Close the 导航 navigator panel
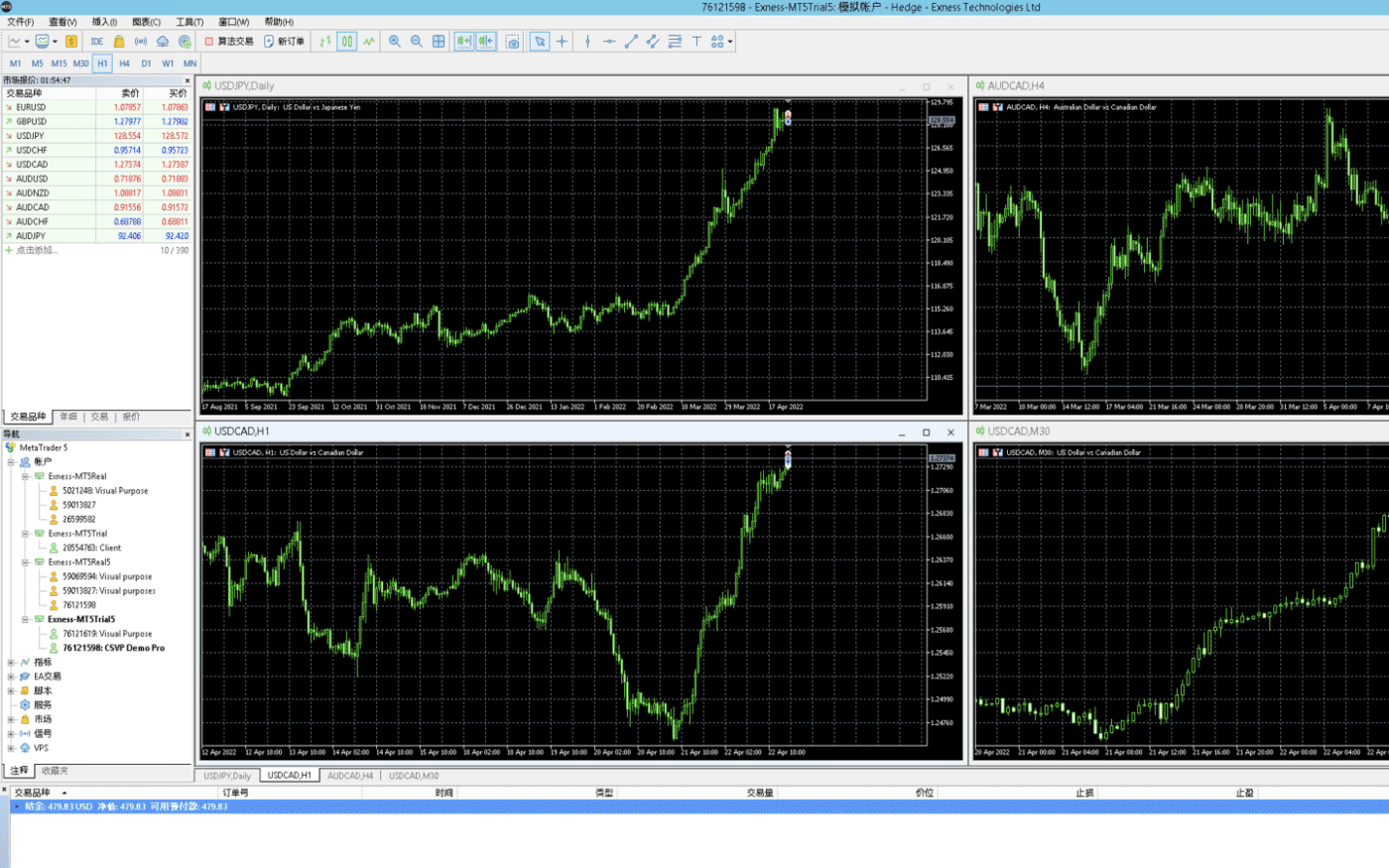The width and height of the screenshot is (1389, 868). click(188, 434)
